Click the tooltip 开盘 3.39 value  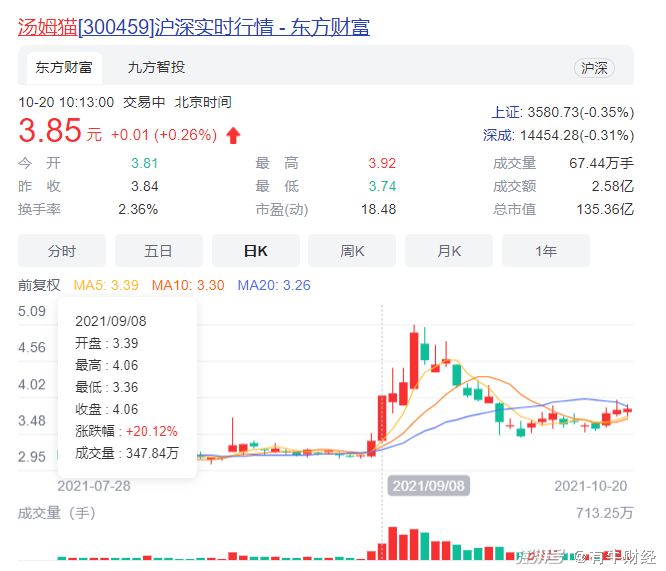(x=125, y=343)
